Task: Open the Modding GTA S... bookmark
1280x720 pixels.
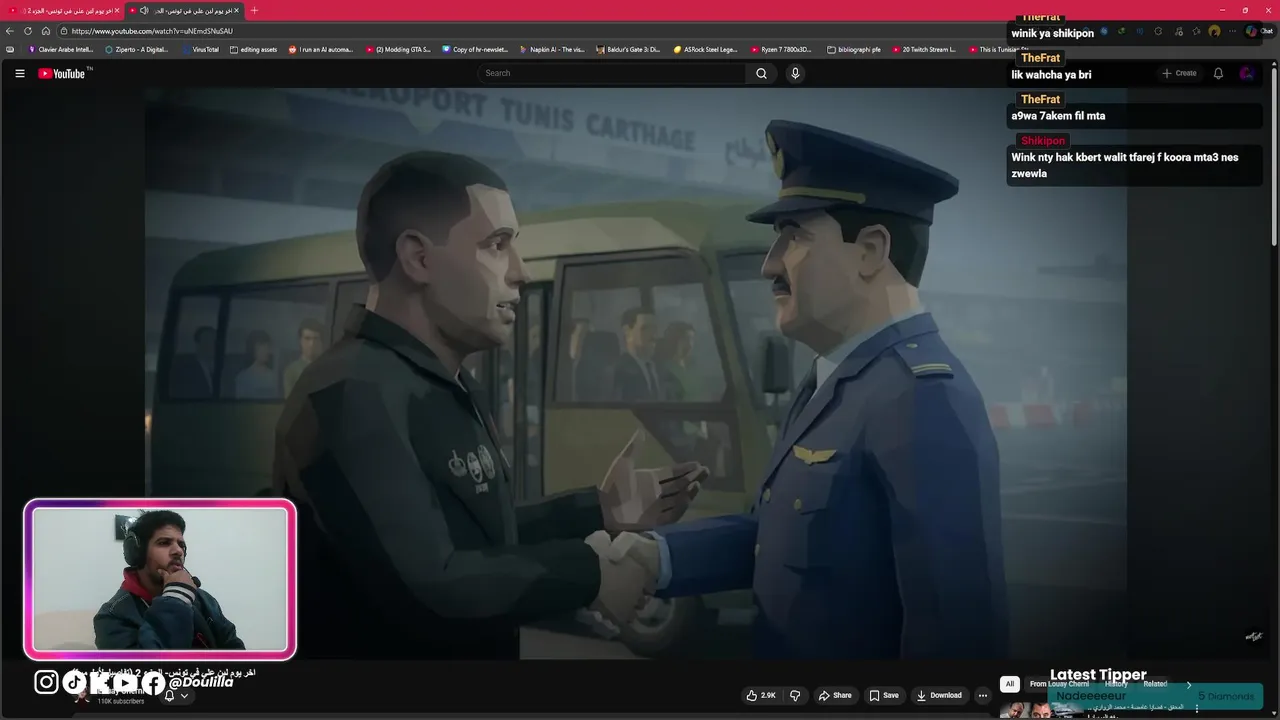Action: tap(398, 49)
